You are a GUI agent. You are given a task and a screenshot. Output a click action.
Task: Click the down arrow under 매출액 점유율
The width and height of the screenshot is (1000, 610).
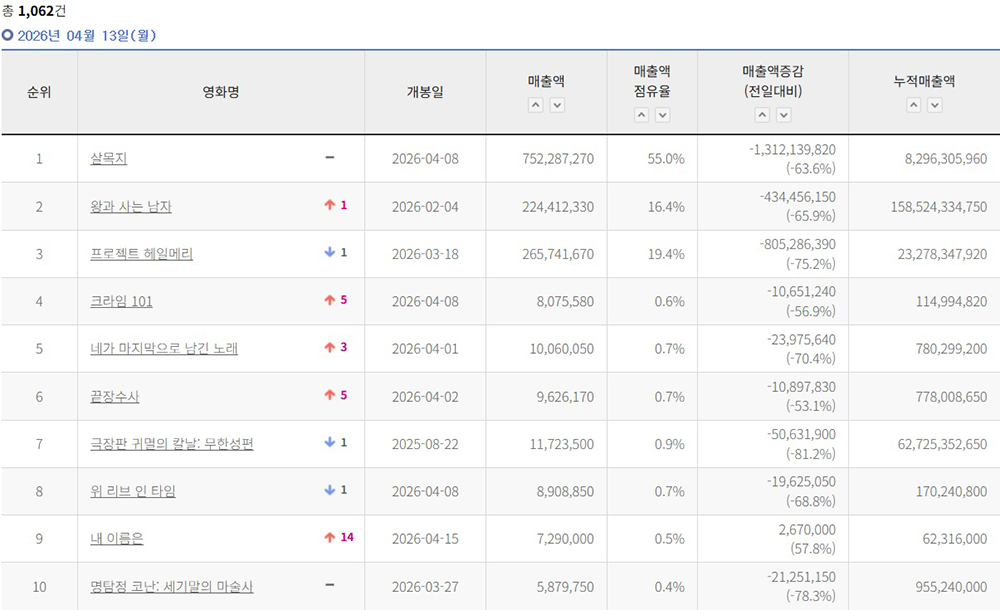tap(662, 115)
